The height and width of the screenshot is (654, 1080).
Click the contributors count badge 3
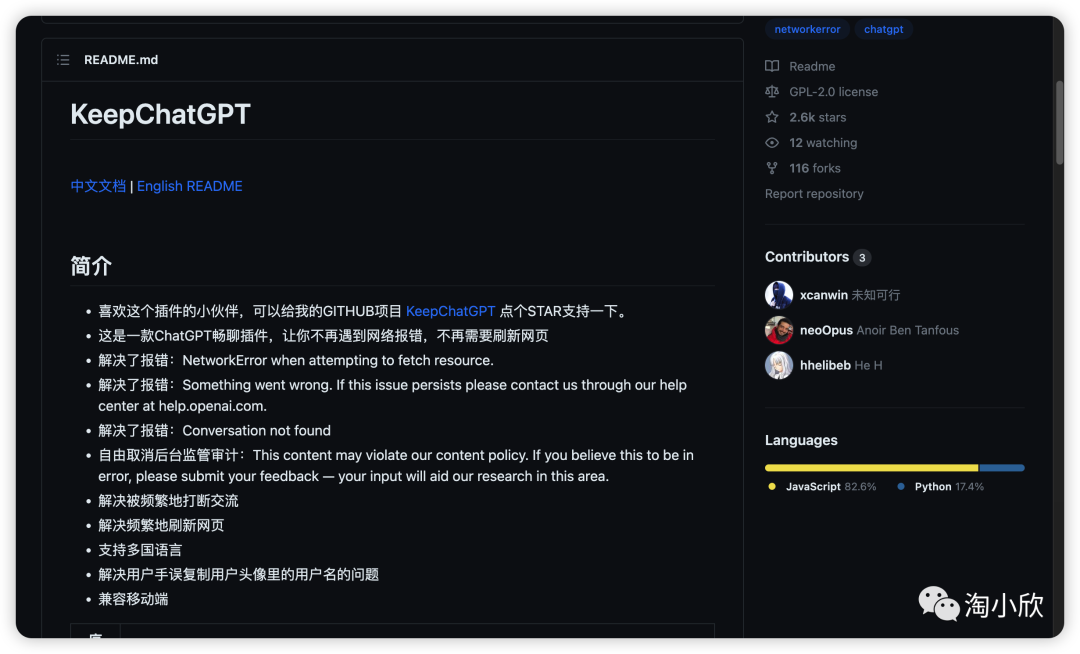pyautogui.click(x=862, y=257)
